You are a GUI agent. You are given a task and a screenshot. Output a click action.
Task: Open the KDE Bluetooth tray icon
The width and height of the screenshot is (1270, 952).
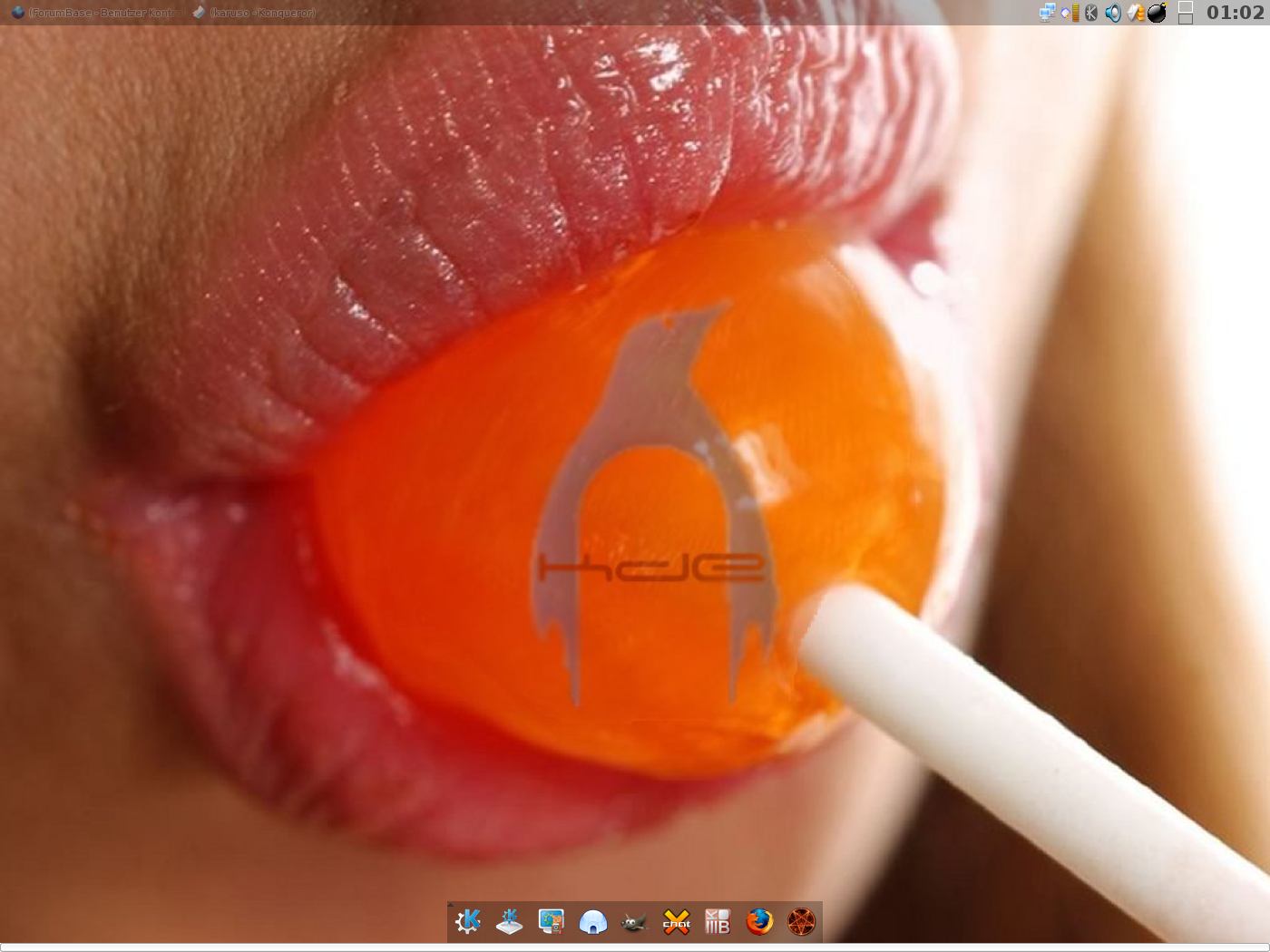pyautogui.click(x=1091, y=13)
